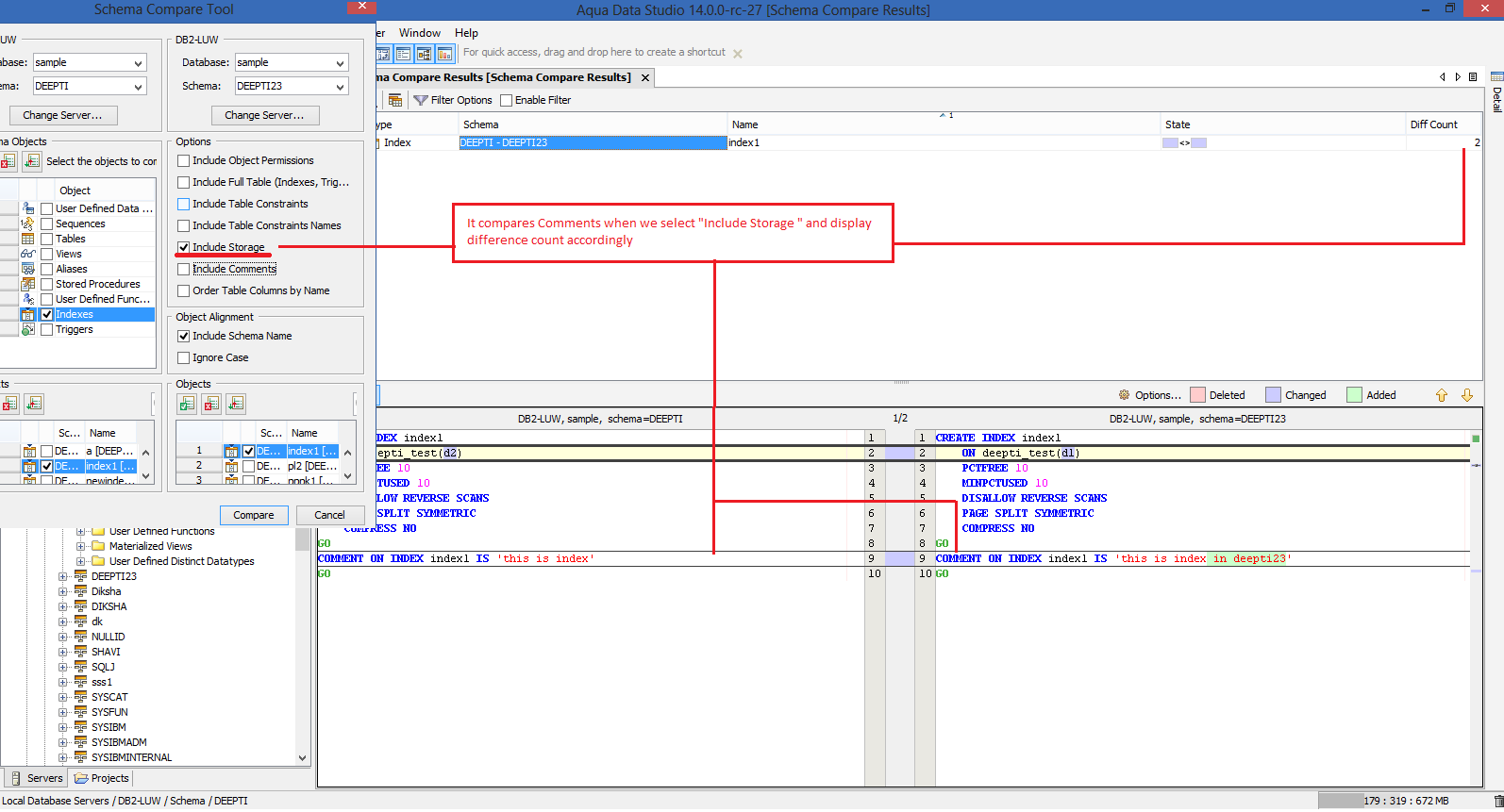Check the Enable Filter checkbox
The width and height of the screenshot is (1504, 812).
click(x=507, y=101)
